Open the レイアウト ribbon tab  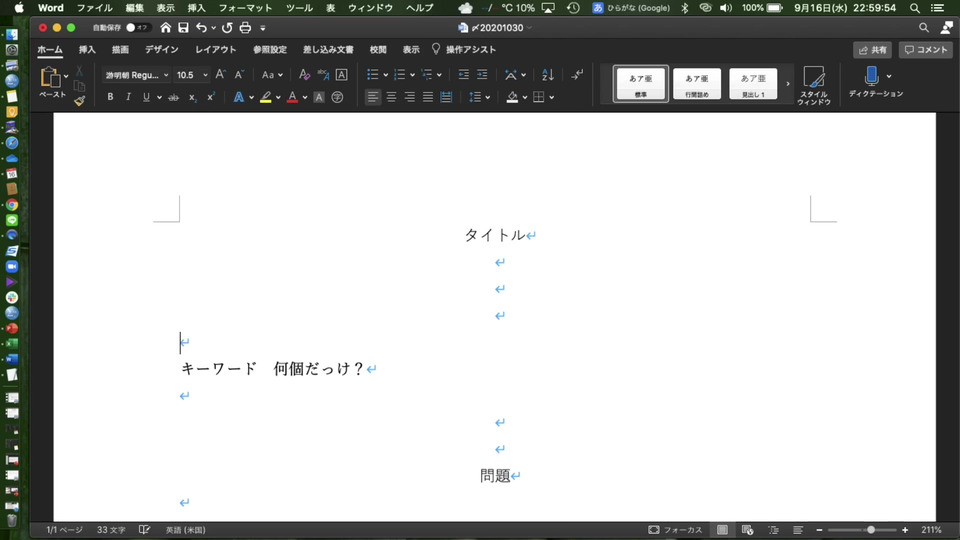point(216,49)
